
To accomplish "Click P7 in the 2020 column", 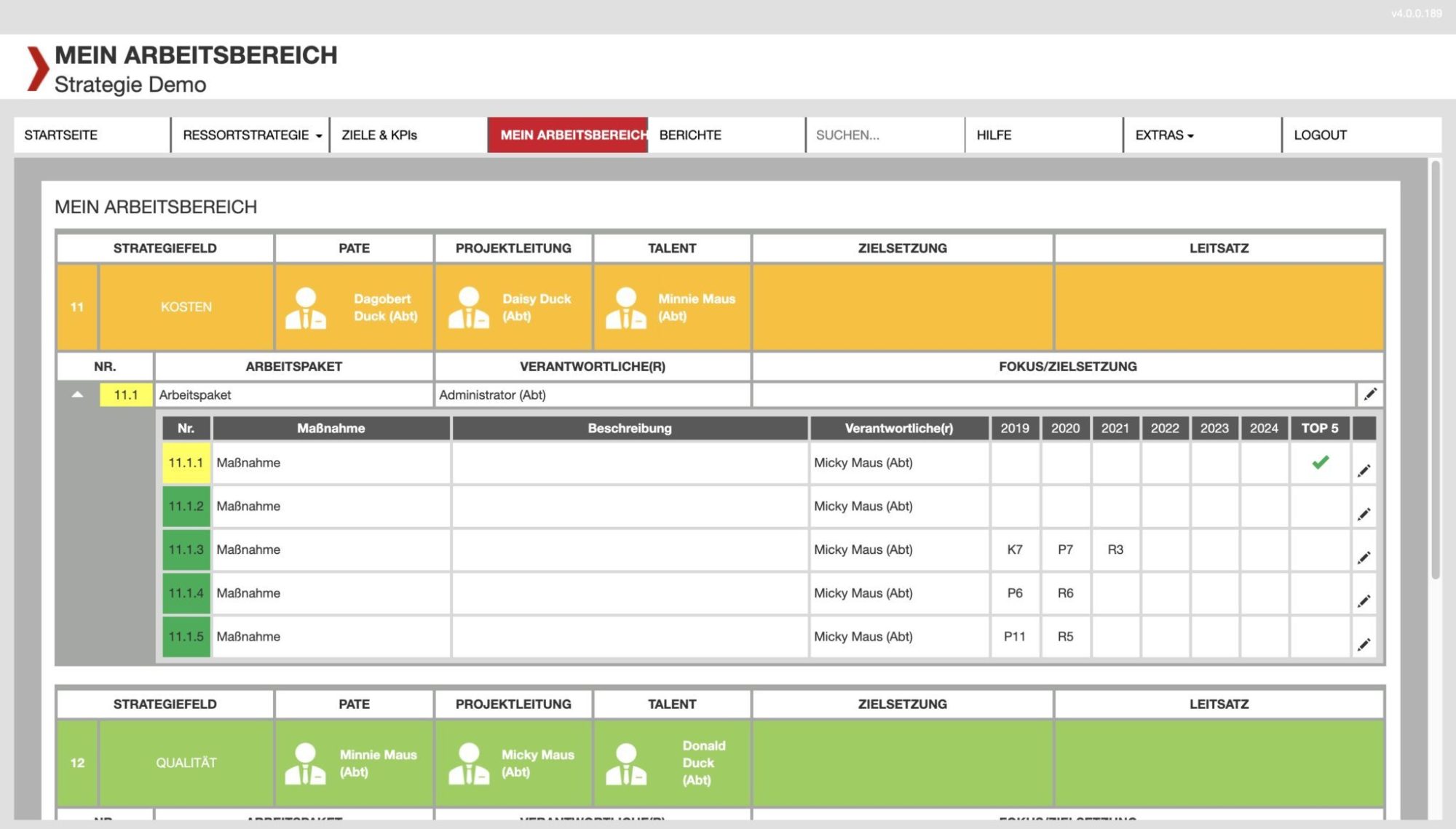I will pos(1065,550).
